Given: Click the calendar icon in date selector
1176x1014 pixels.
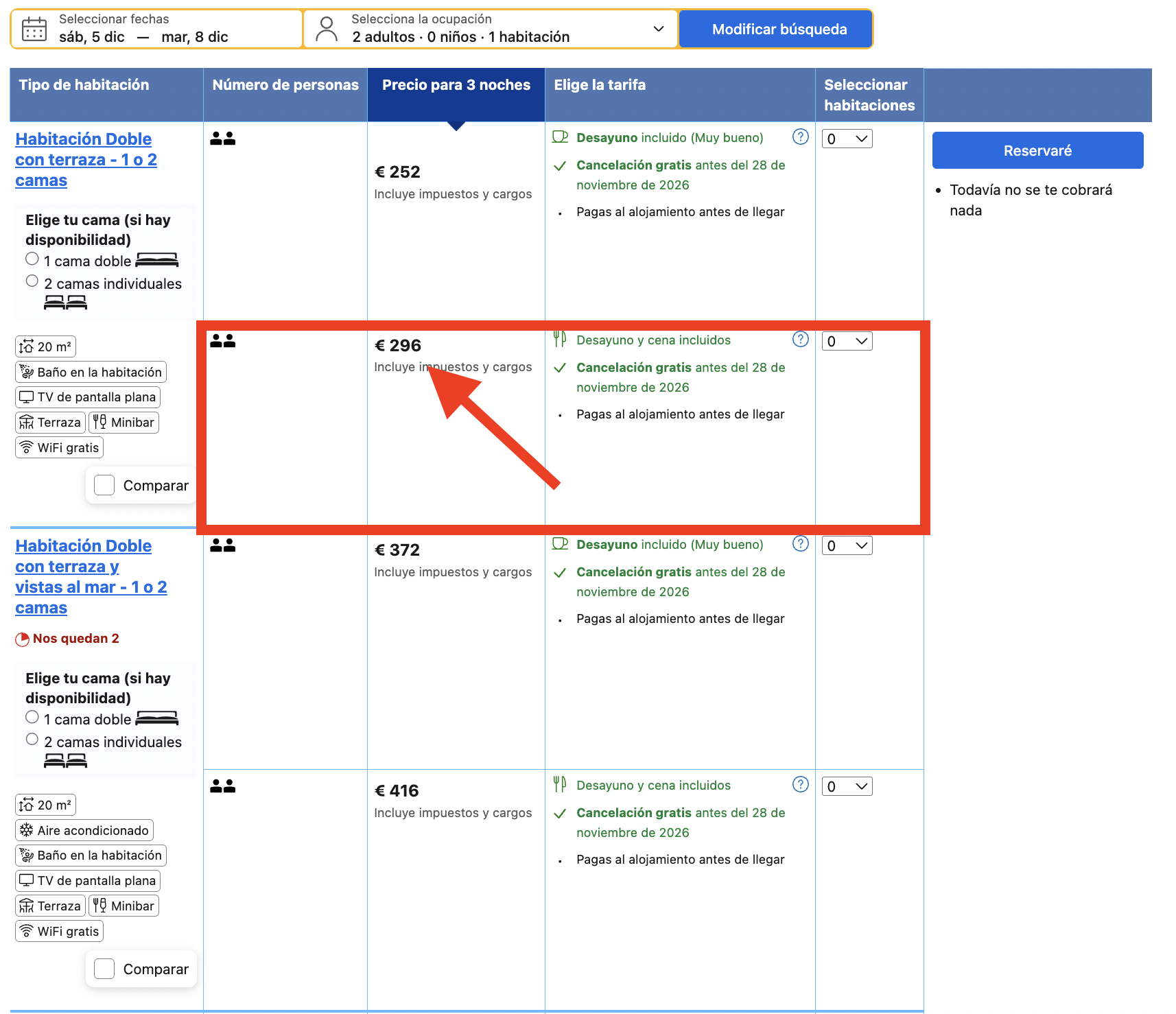Looking at the screenshot, I should coord(34,30).
